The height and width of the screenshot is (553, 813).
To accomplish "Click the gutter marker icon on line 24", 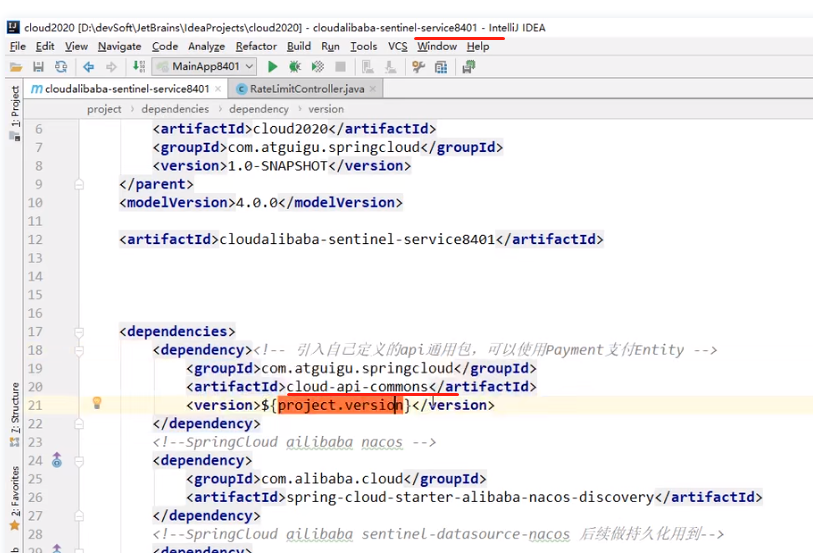I will point(57,460).
